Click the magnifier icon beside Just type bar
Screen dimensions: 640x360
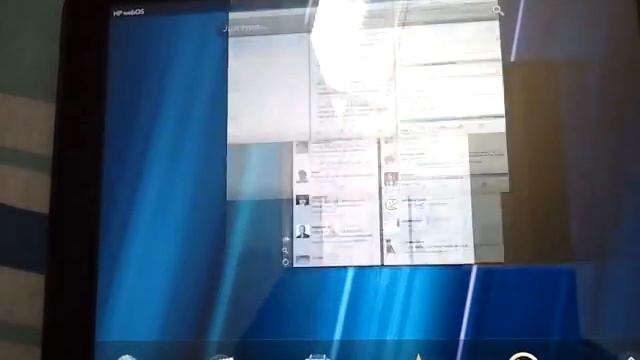coord(498,11)
